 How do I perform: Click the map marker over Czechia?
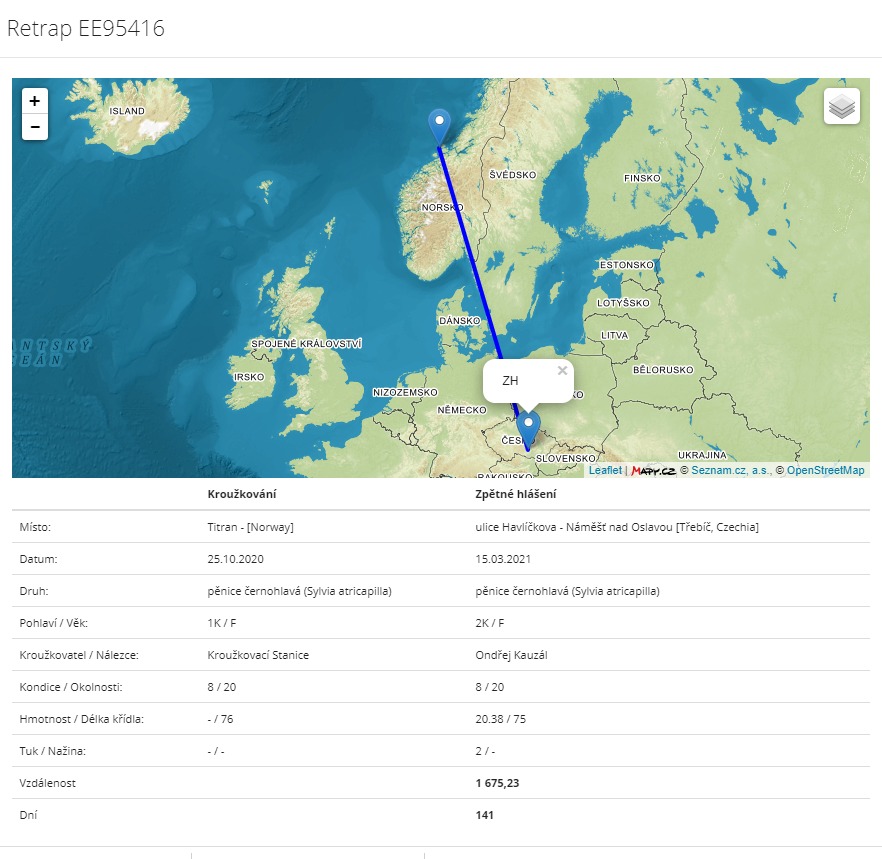tap(528, 428)
